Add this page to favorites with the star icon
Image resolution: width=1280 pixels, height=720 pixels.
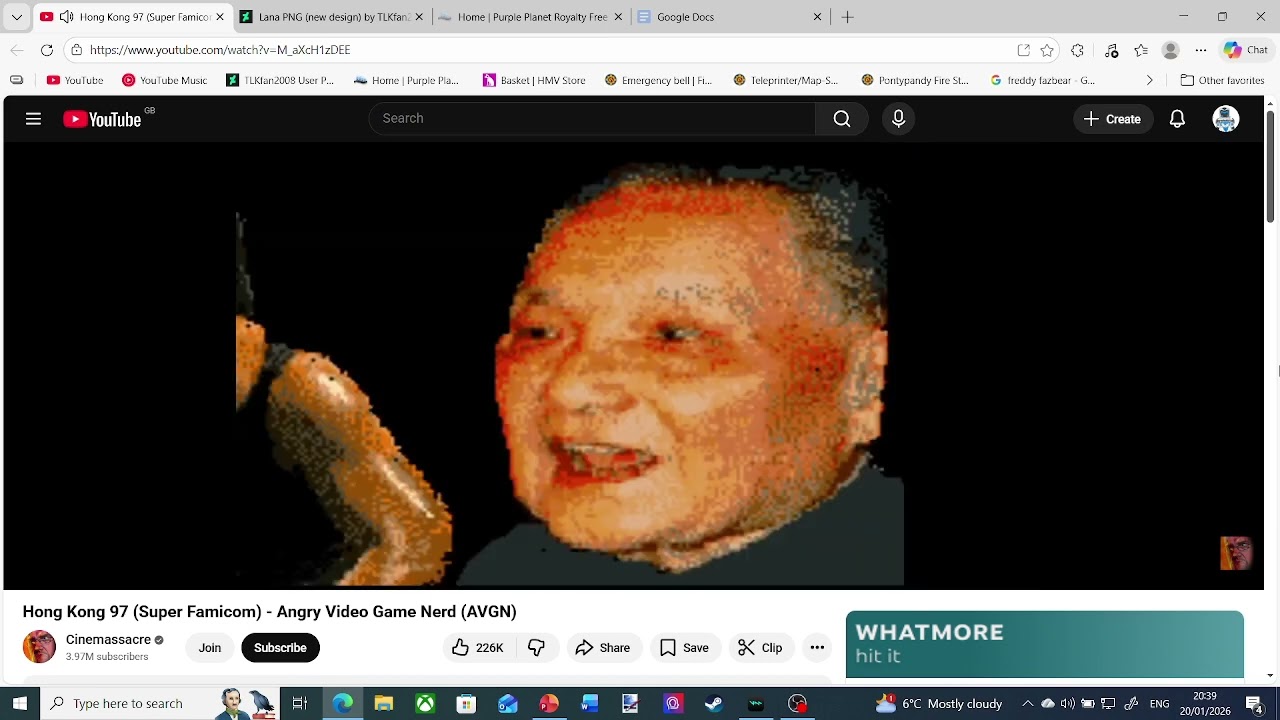coord(1047,50)
